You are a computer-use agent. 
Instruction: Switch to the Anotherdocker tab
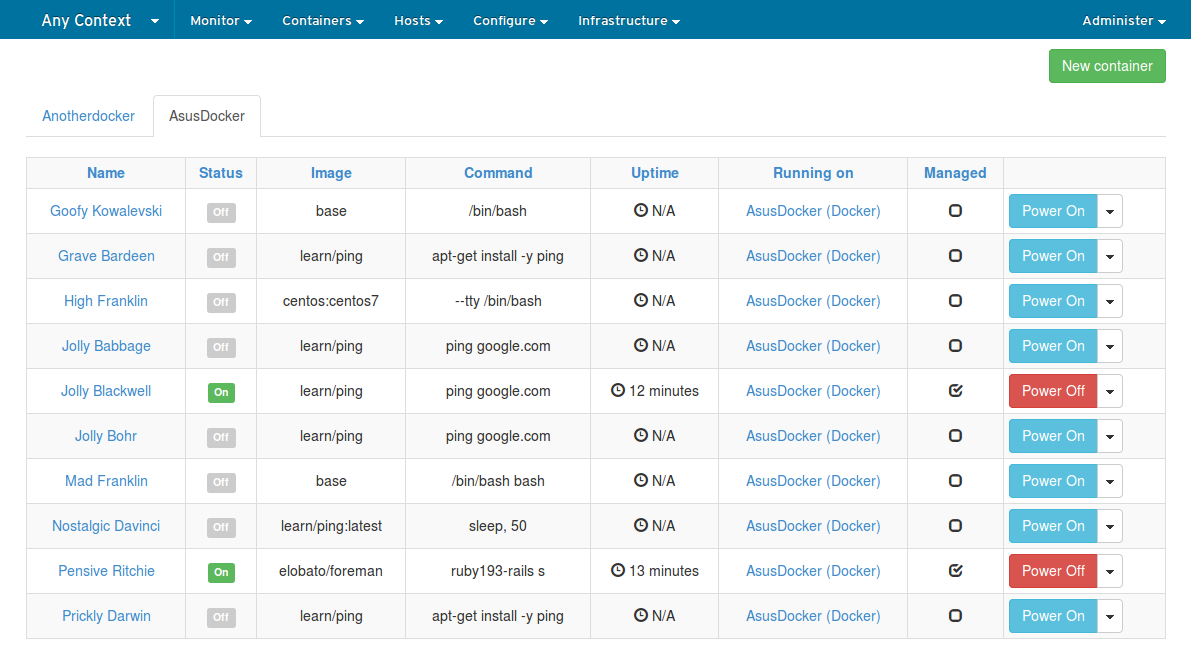click(x=88, y=116)
